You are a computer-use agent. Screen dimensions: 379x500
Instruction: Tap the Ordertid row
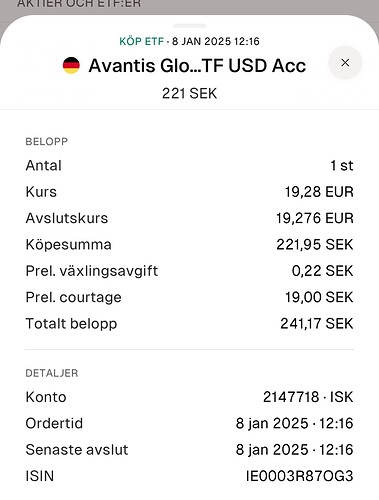[x=189, y=423]
